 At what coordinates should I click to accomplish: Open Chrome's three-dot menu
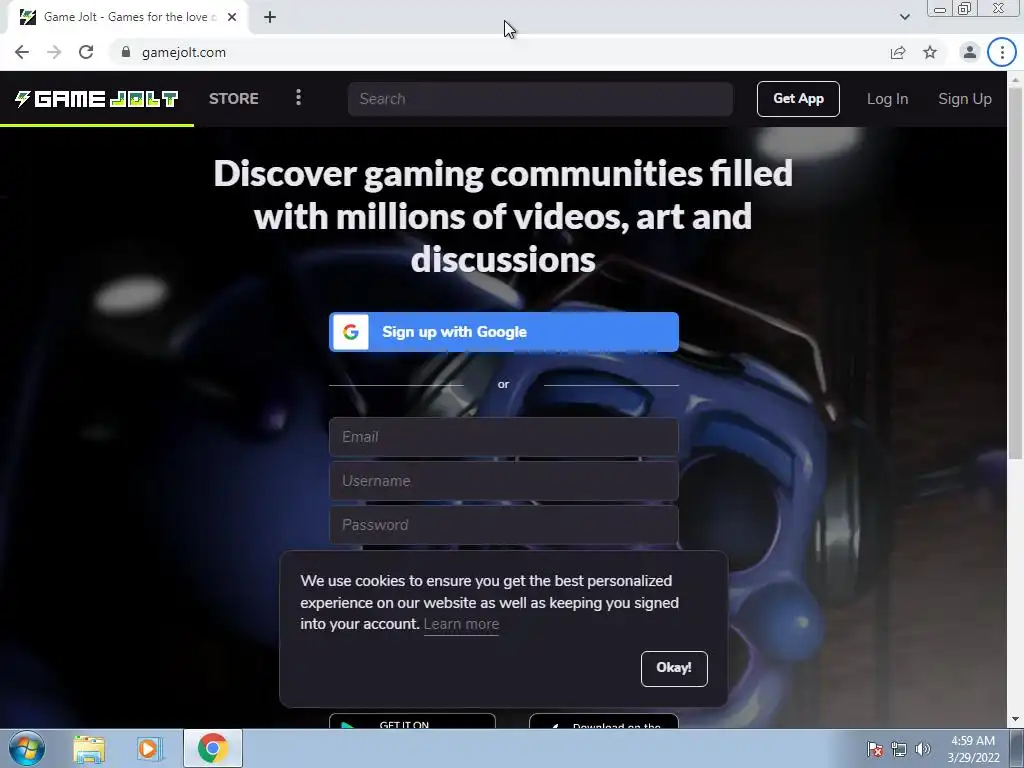(1002, 52)
